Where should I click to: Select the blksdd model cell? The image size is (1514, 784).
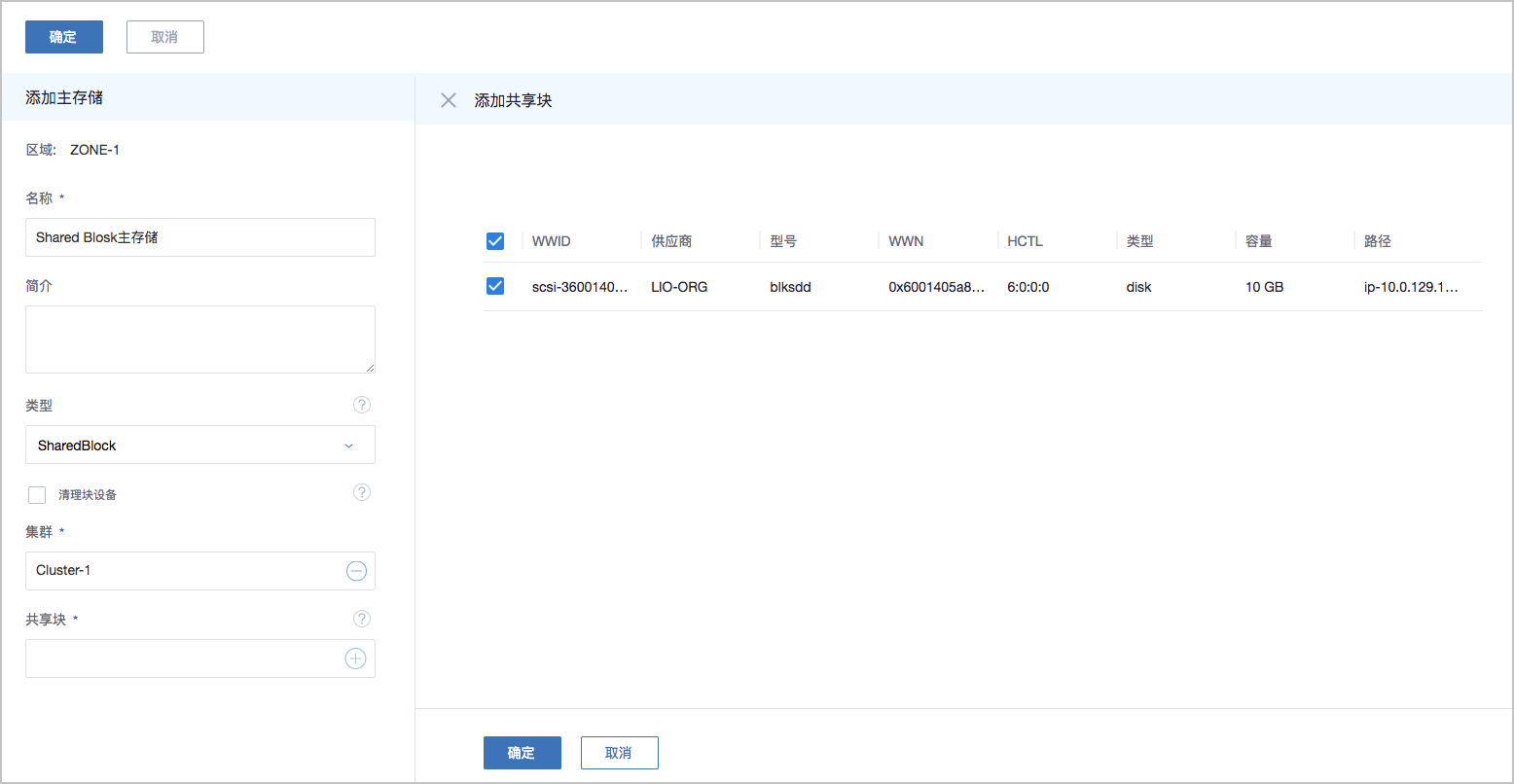click(x=790, y=287)
